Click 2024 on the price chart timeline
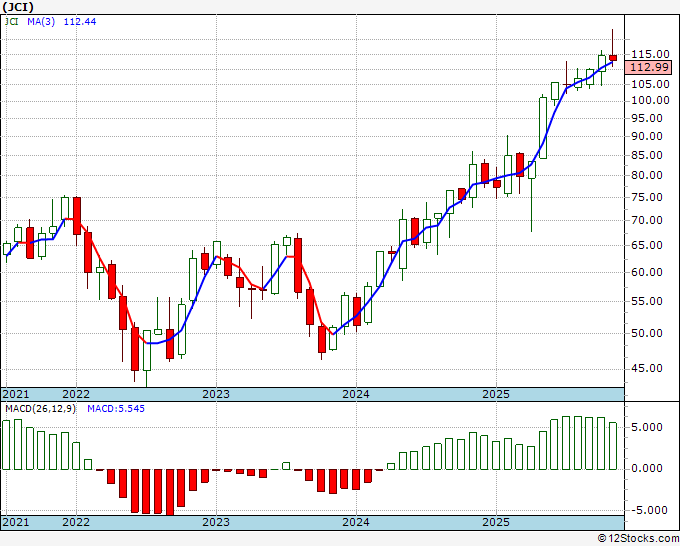 tap(356, 395)
